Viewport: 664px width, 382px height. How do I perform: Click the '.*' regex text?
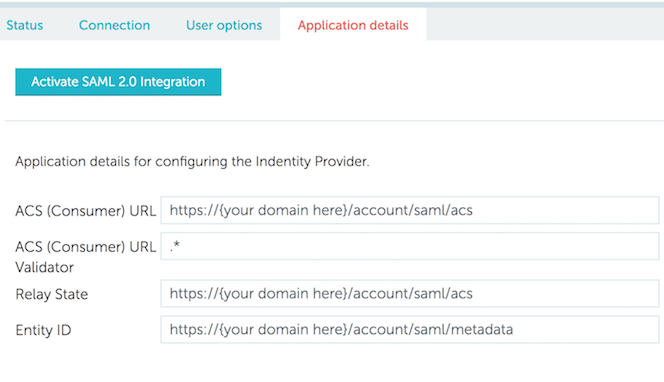click(175, 246)
